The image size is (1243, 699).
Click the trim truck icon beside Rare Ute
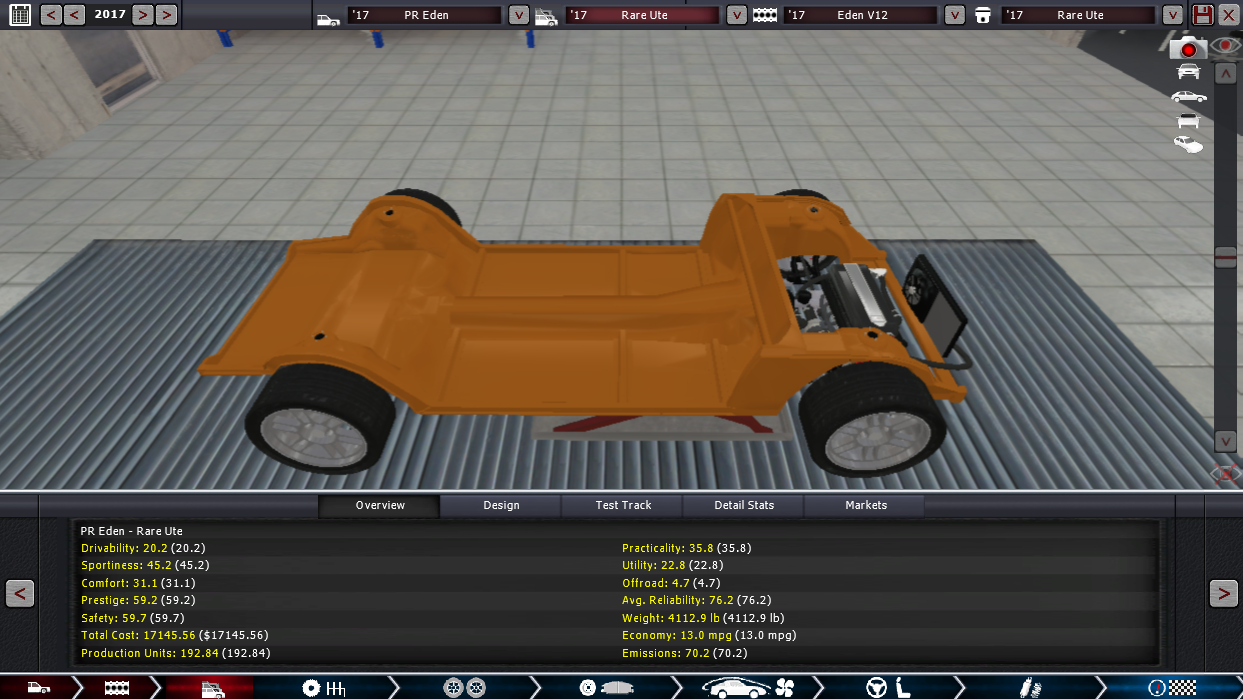tap(546, 17)
